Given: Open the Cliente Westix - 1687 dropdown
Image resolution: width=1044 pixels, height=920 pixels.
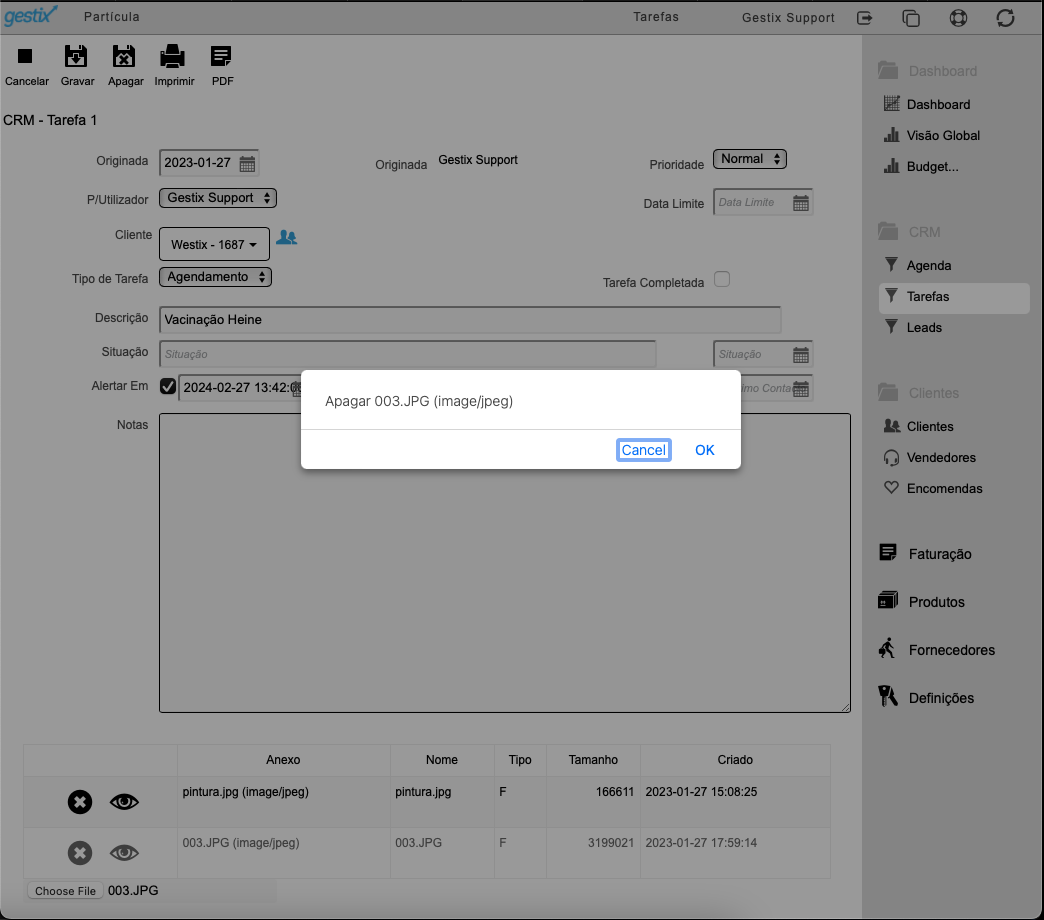Looking at the screenshot, I should pyautogui.click(x=214, y=244).
